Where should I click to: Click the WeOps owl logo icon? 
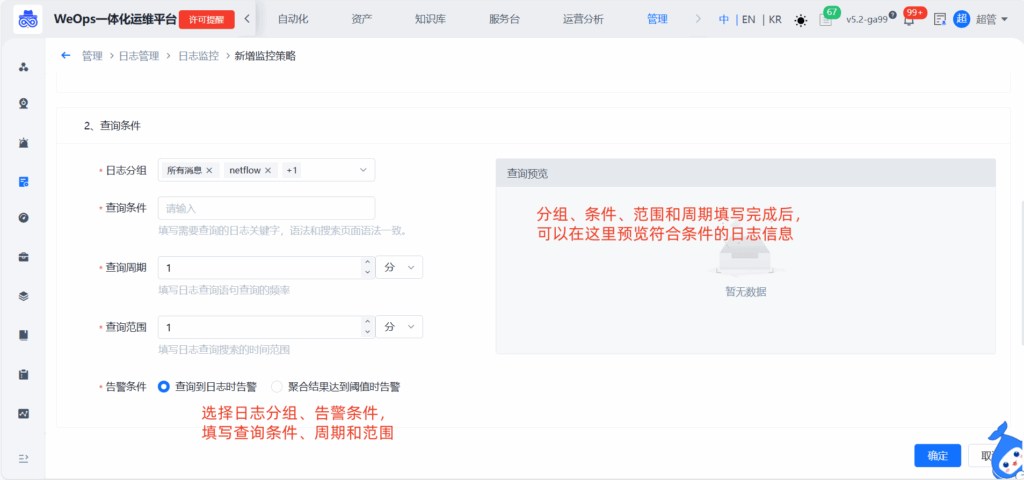(x=27, y=19)
